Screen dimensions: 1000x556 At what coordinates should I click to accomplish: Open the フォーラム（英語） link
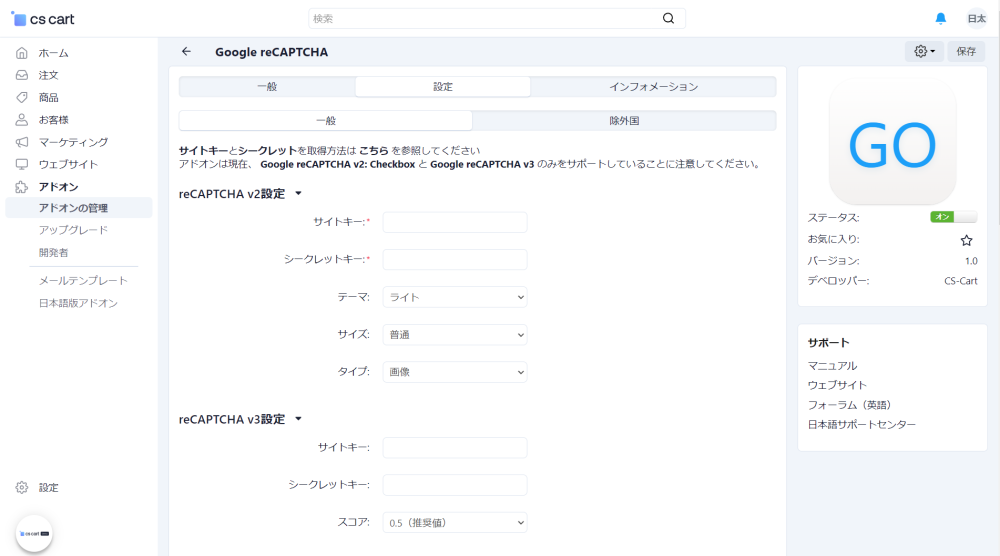849,405
